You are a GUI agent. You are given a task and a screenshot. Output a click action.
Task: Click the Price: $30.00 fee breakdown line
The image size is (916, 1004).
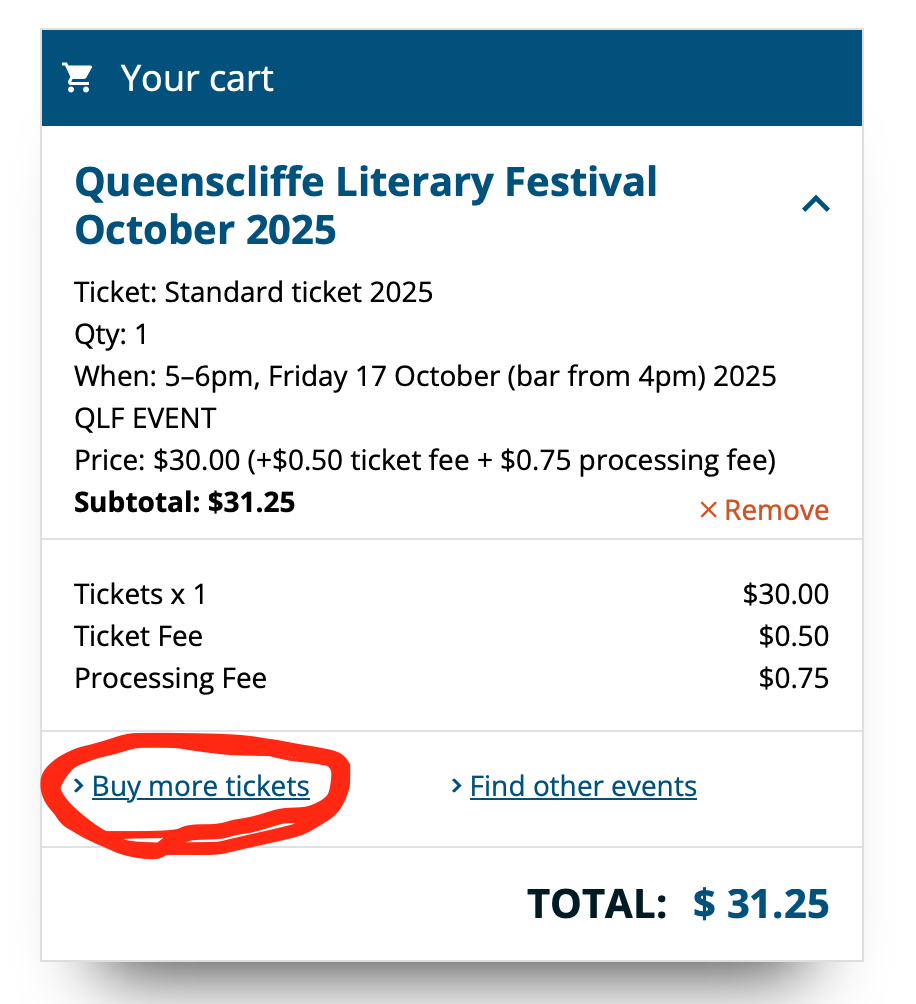pyautogui.click(x=425, y=461)
